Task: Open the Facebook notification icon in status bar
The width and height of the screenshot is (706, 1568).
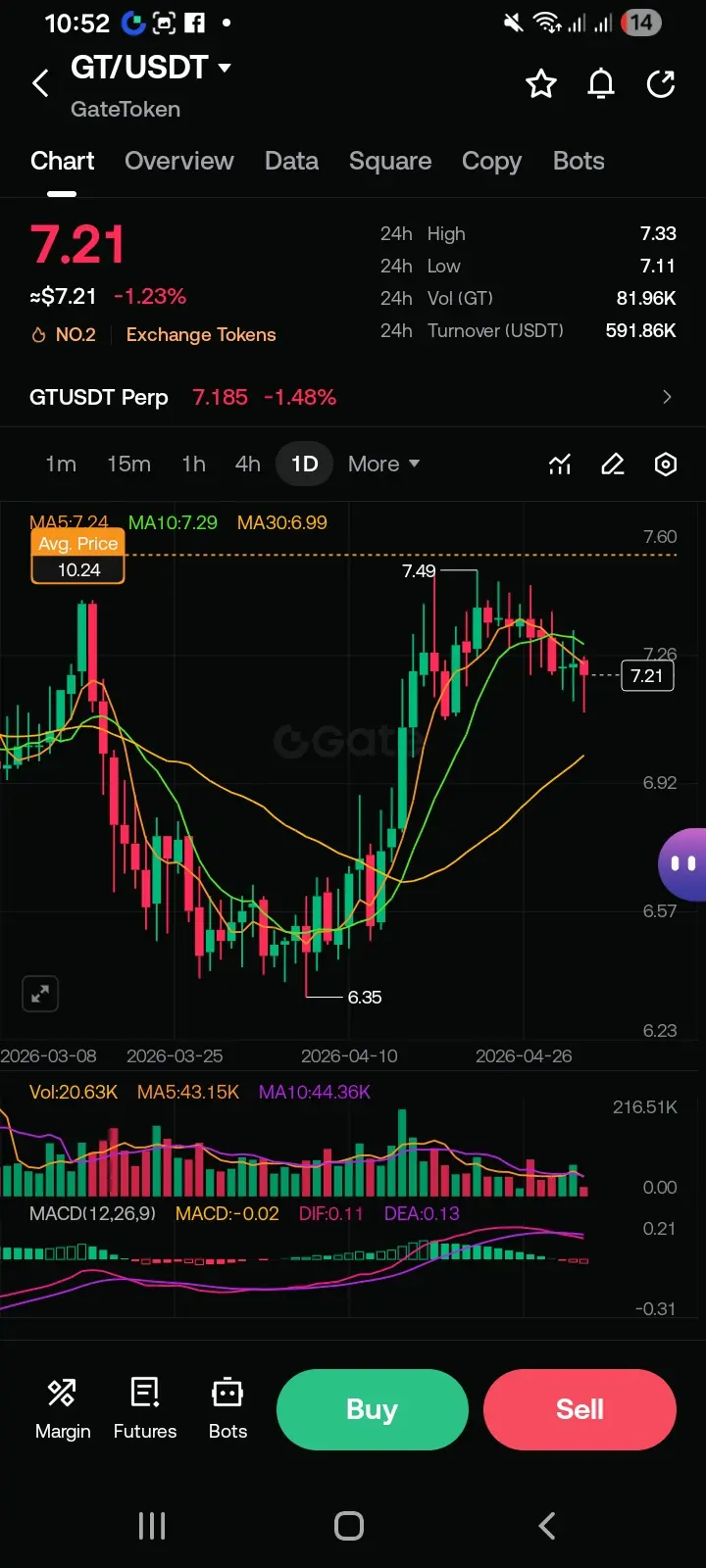Action: (195, 23)
